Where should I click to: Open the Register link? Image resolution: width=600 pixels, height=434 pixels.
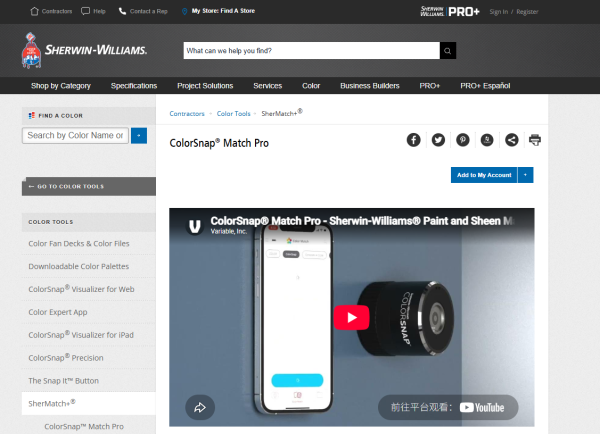527,12
